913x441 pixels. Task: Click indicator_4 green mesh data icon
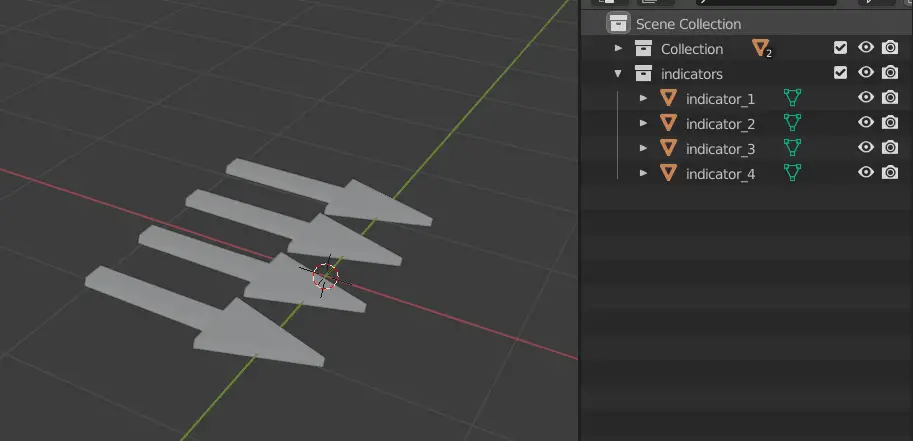[792, 173]
